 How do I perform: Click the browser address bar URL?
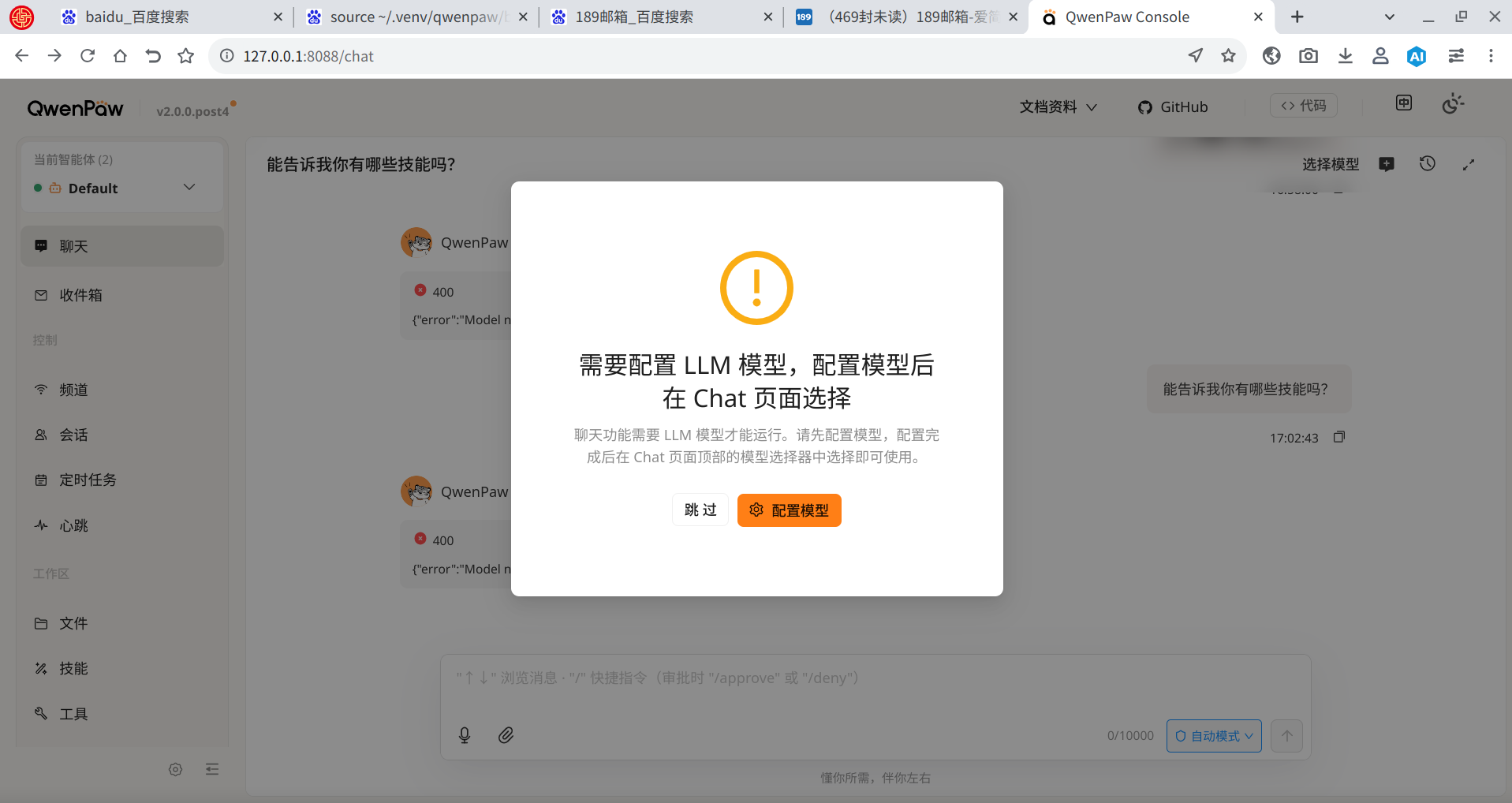[x=308, y=56]
